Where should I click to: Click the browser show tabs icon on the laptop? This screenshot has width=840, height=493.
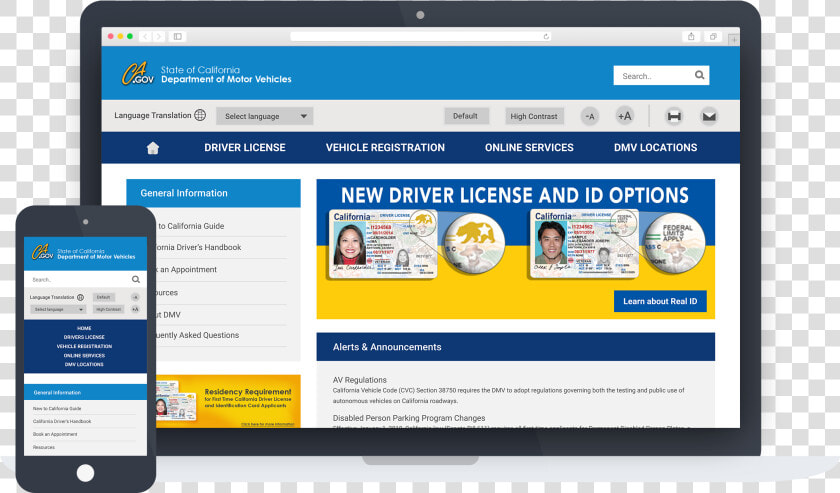[x=713, y=36]
